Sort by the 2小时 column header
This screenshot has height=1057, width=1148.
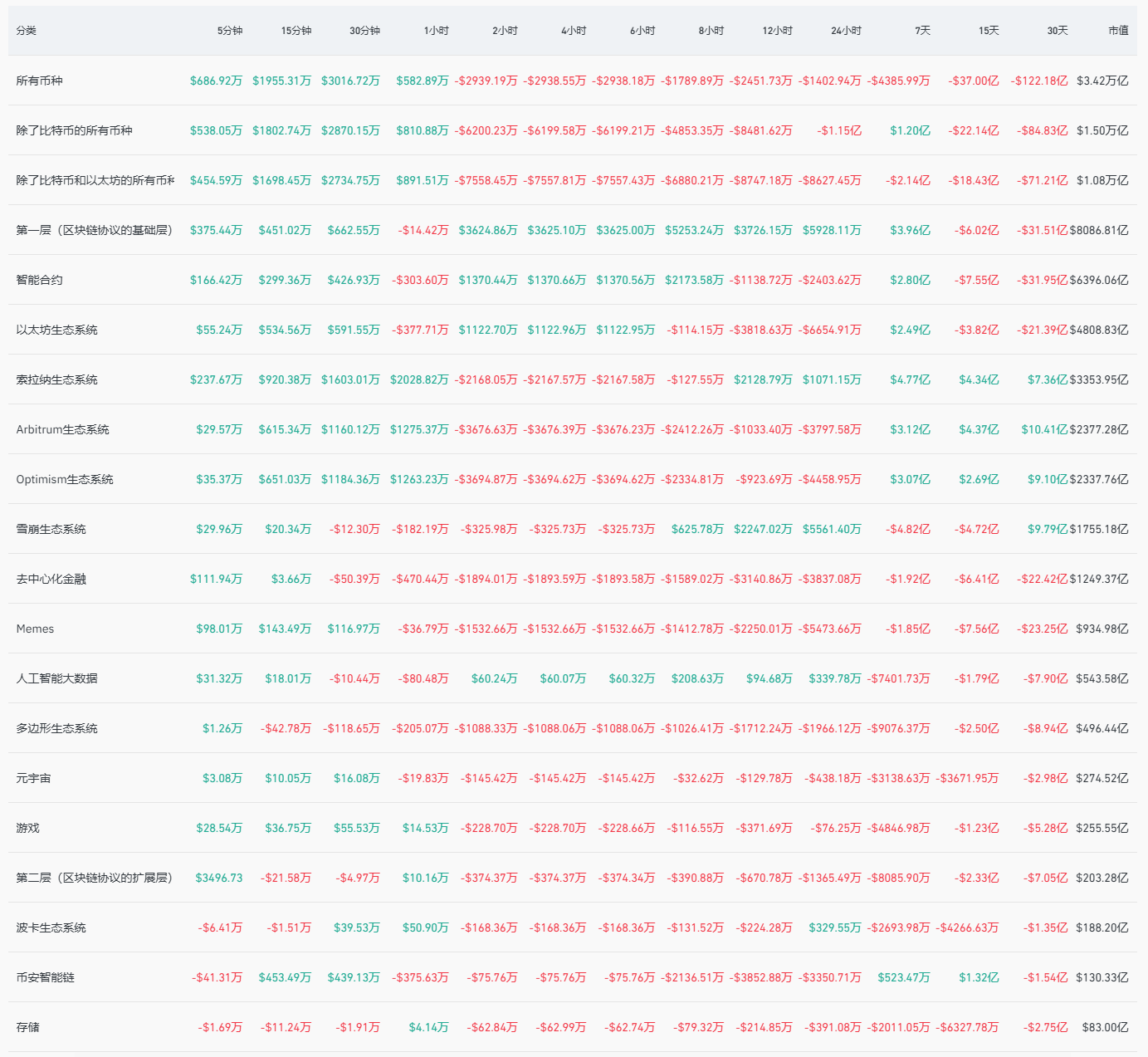[x=505, y=31]
